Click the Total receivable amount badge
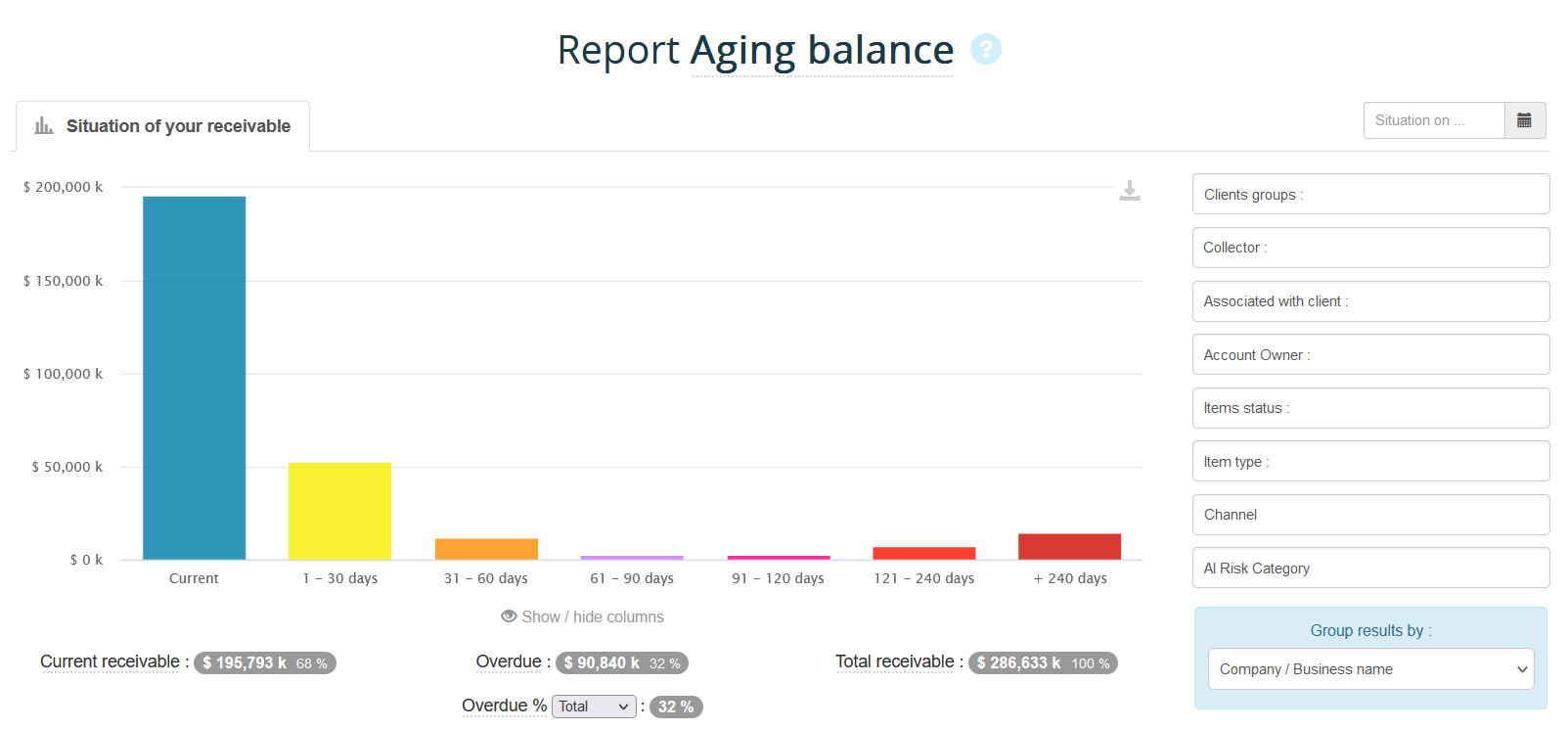Viewport: 1568px width, 729px height. tap(1043, 662)
